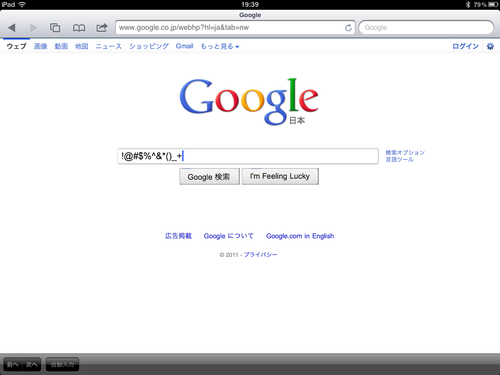This screenshot has height=375, width=500.
Task: Tap the Safari back arrow
Action: (x=12, y=28)
